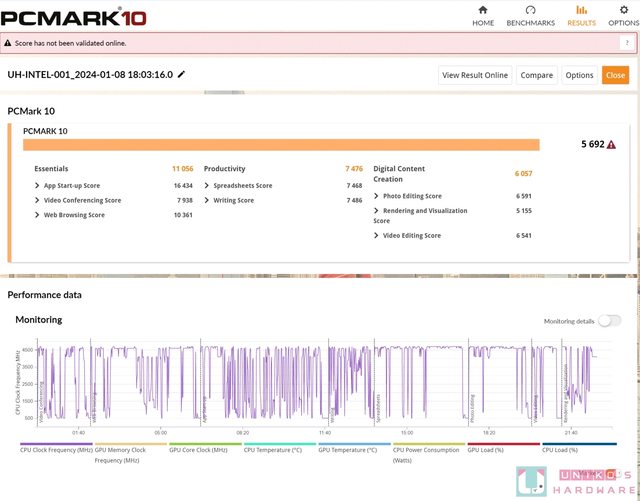
Task: Expand the Web Browsing Score row
Action: click(38, 215)
